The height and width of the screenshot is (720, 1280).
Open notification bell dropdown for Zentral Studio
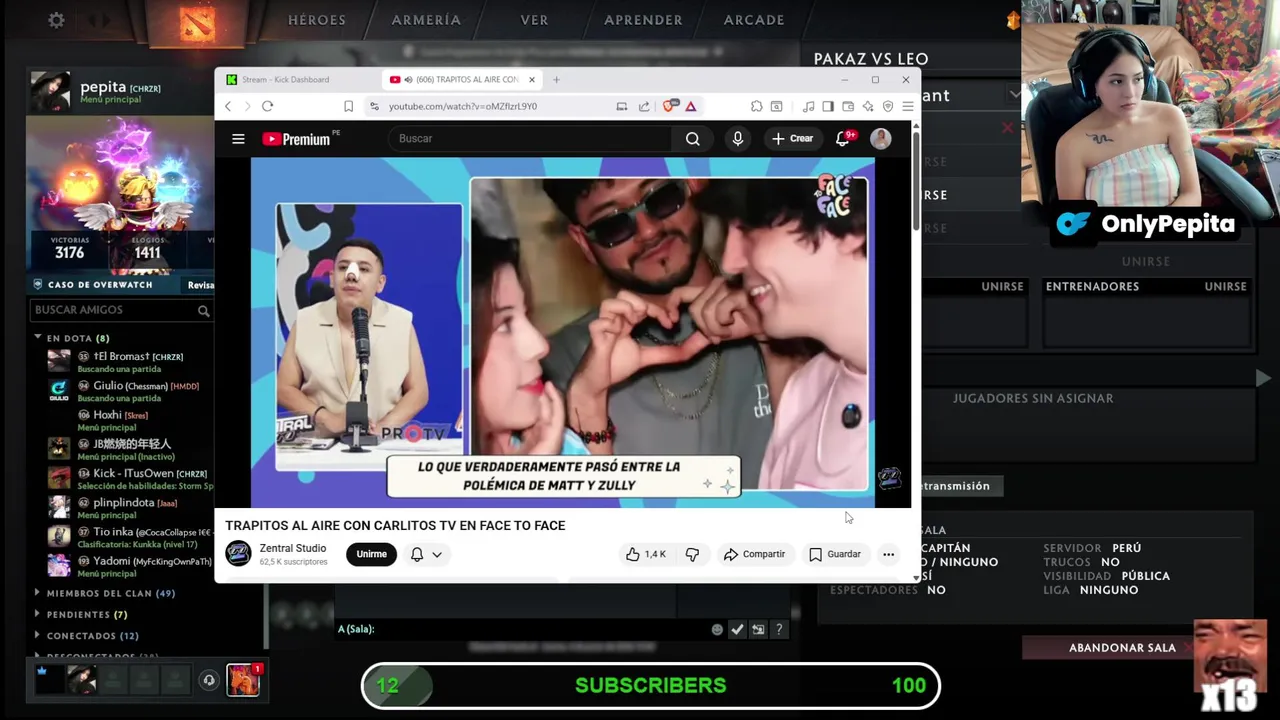[x=426, y=554]
